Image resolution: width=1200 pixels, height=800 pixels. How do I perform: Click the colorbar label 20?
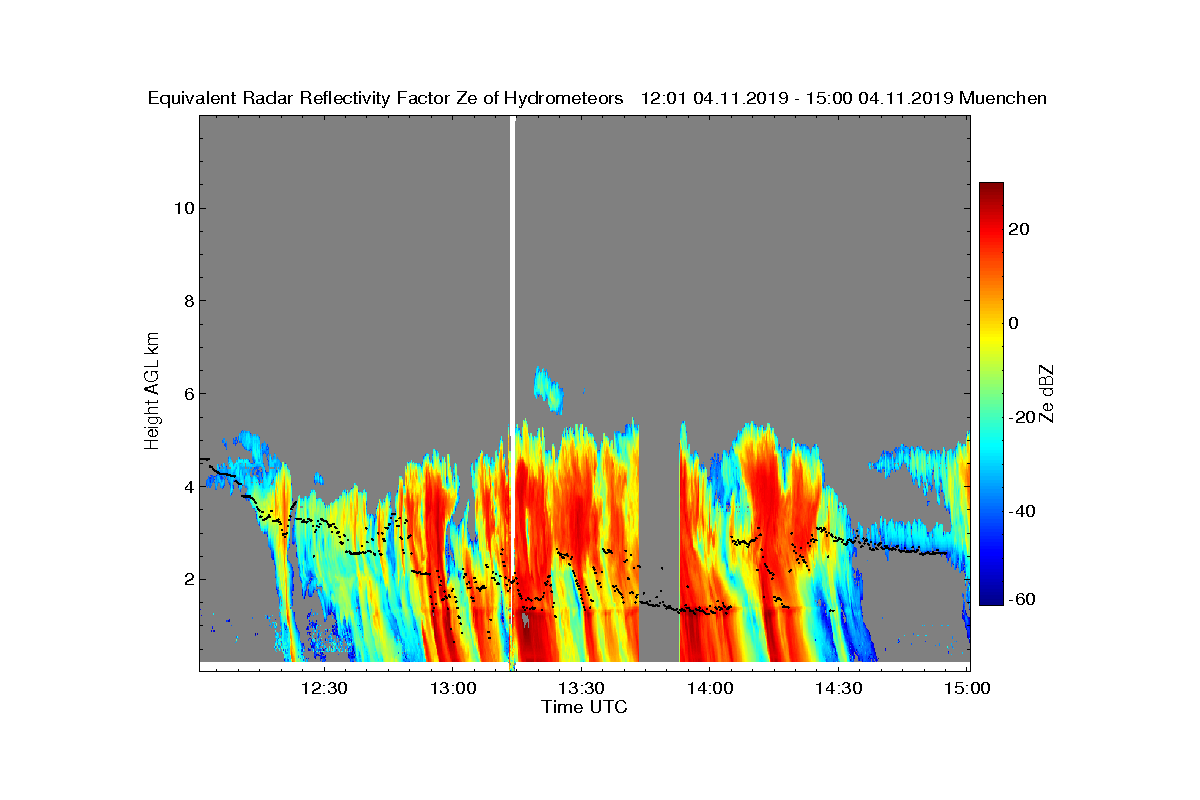(x=1020, y=229)
